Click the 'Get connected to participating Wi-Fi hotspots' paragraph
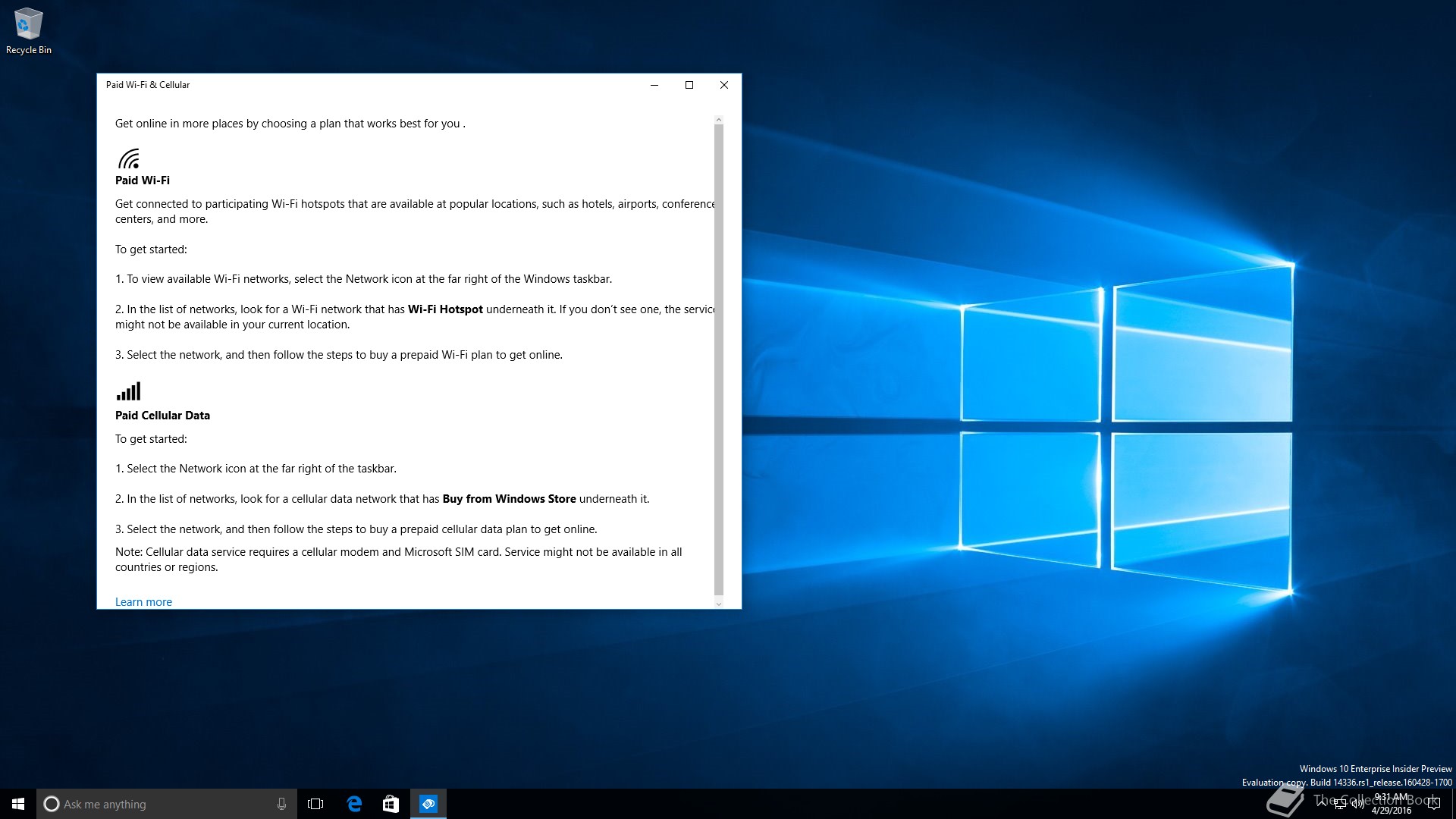This screenshot has width=1456, height=819. click(x=415, y=212)
